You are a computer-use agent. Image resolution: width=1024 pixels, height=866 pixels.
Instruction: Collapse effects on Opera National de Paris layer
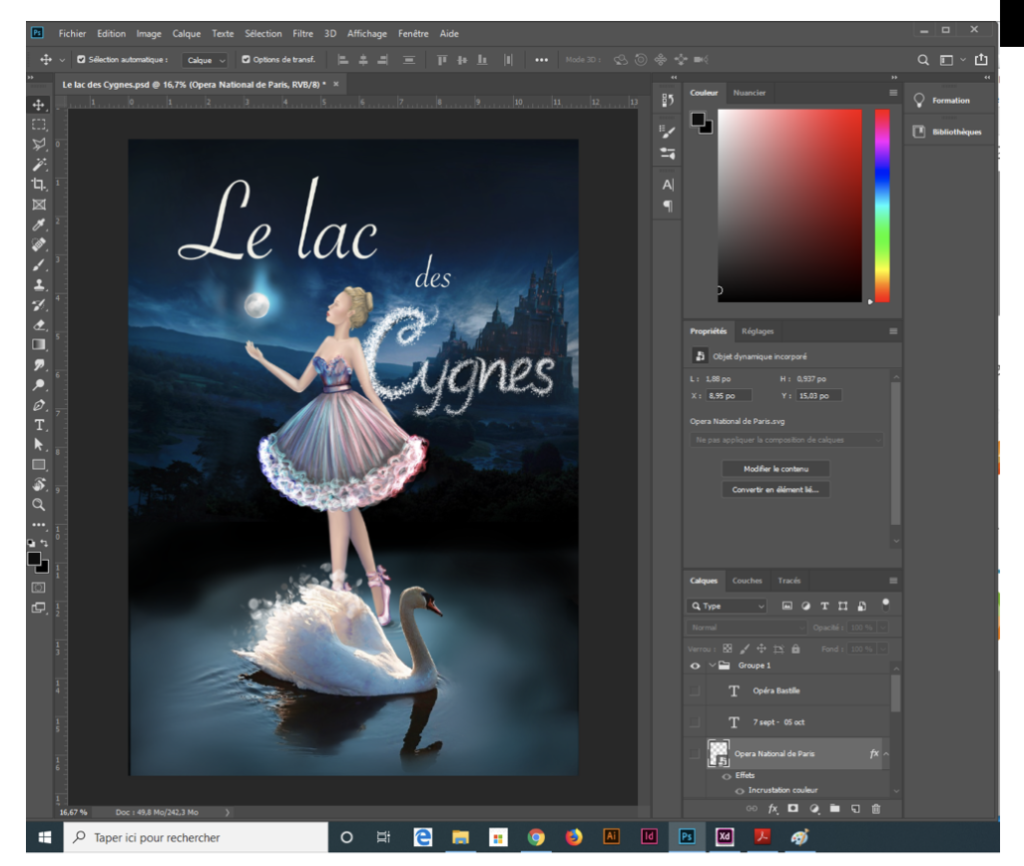click(886, 754)
